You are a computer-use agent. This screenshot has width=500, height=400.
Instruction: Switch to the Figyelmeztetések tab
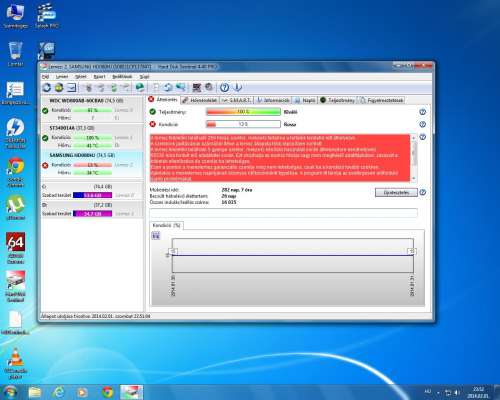coord(381,100)
